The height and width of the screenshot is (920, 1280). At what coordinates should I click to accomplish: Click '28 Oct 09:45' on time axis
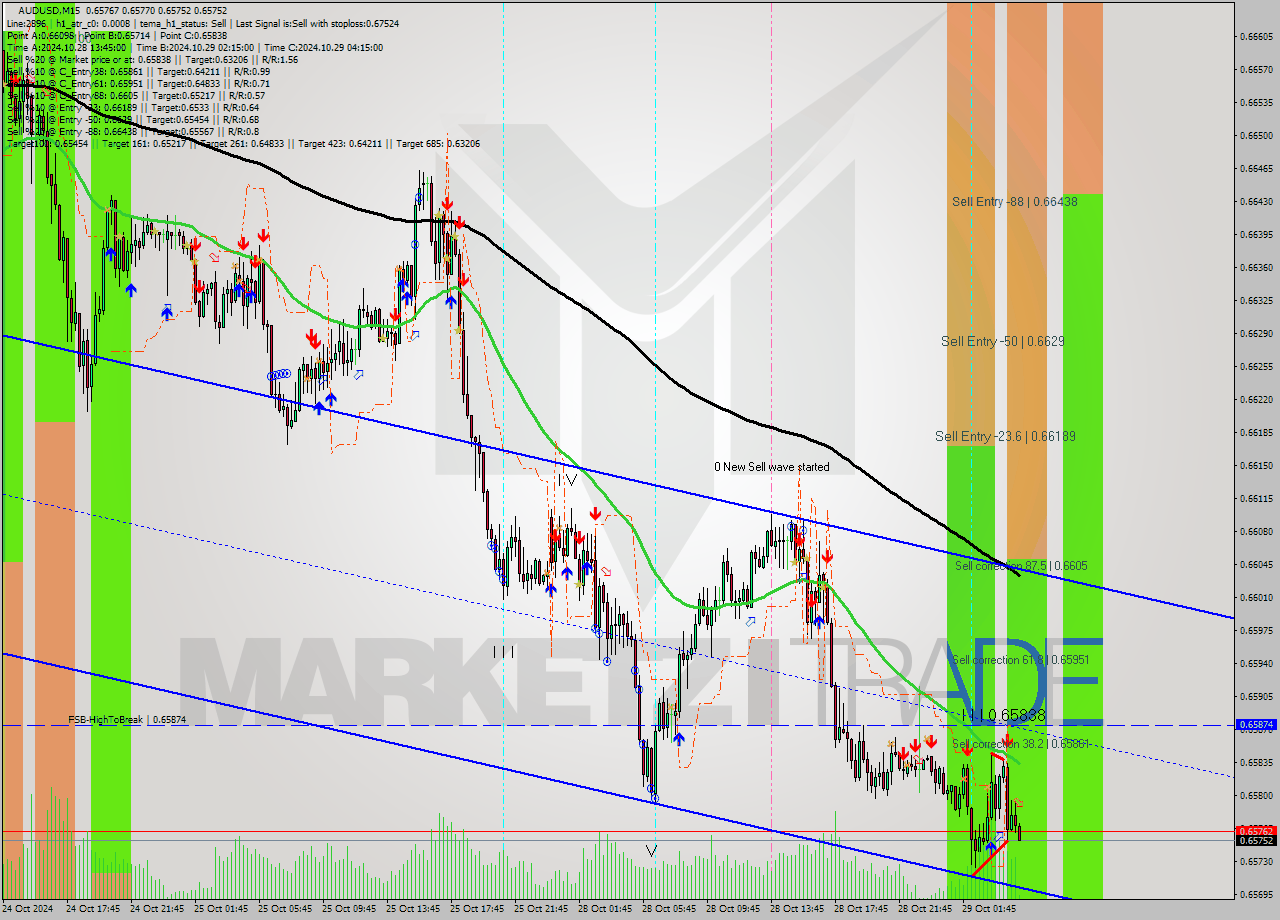coord(734,909)
